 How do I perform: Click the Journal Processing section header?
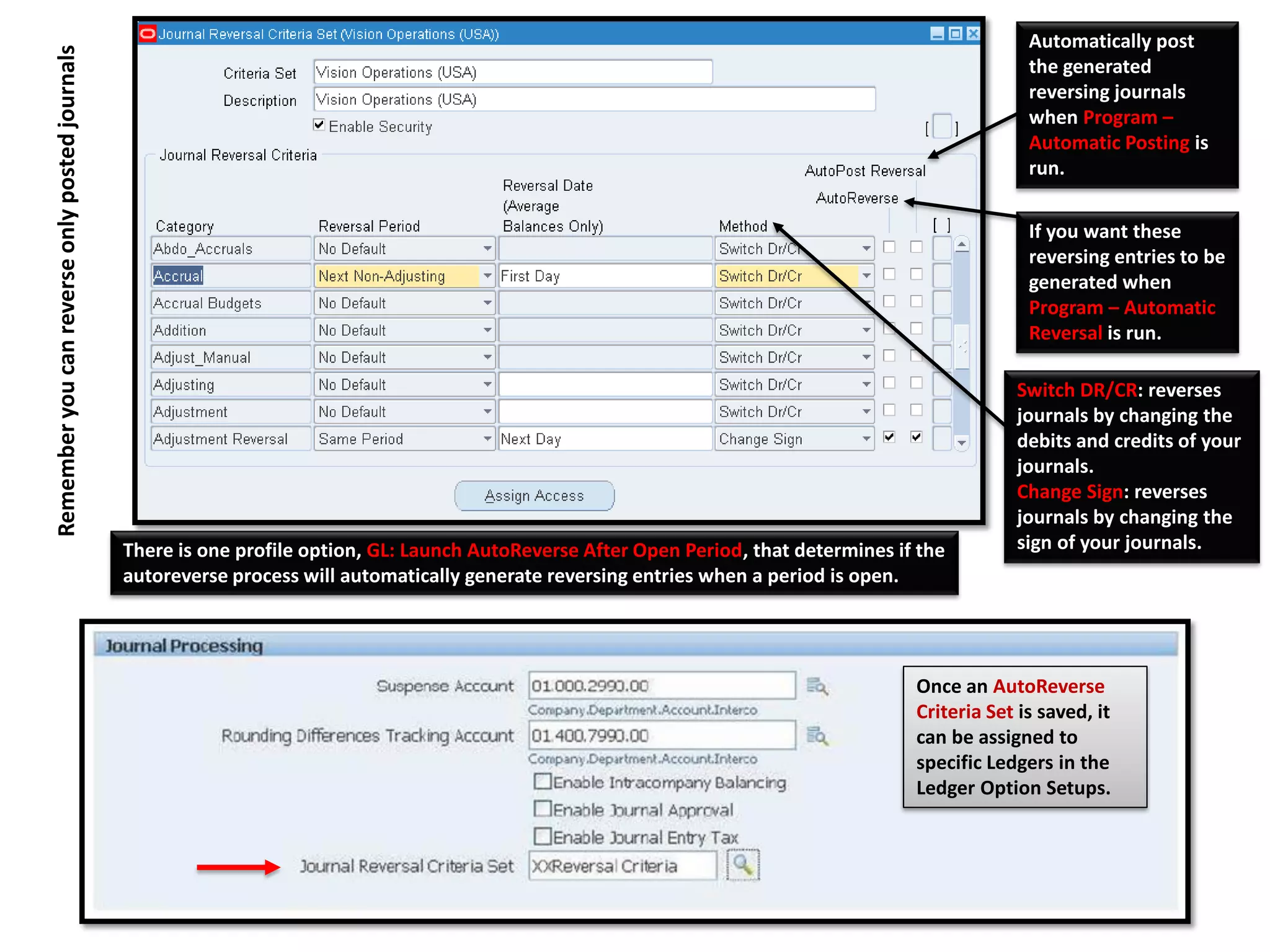(635, 645)
